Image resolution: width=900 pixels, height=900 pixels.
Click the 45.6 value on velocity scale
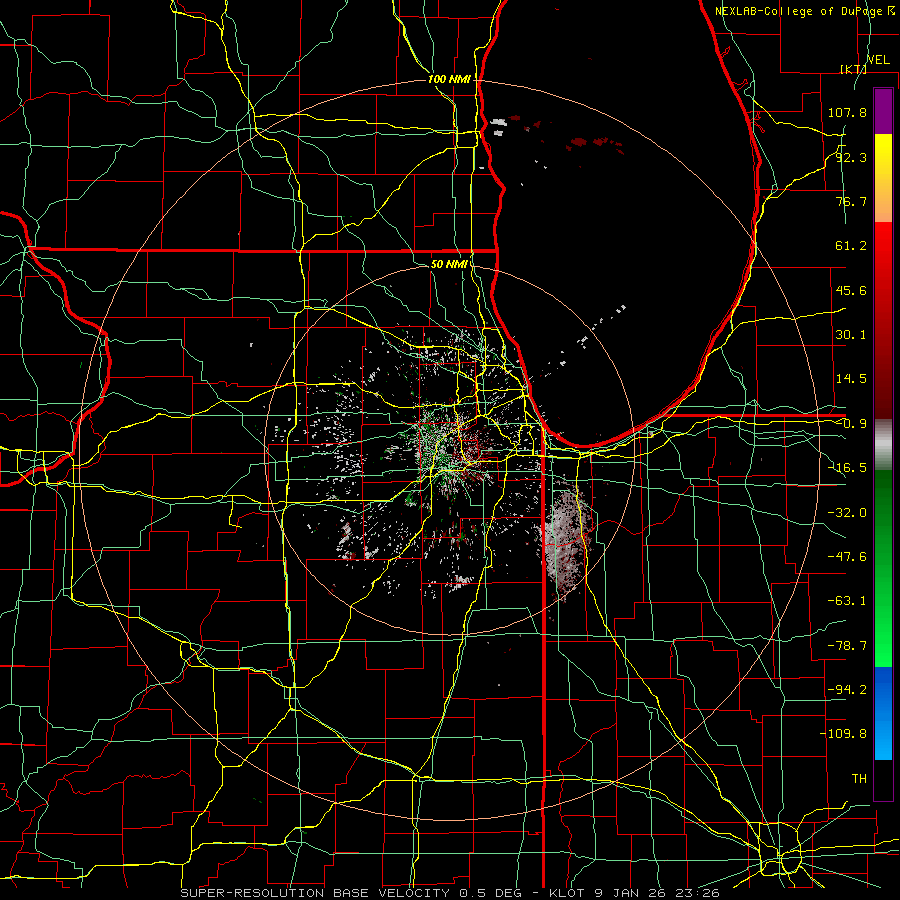[851, 290]
